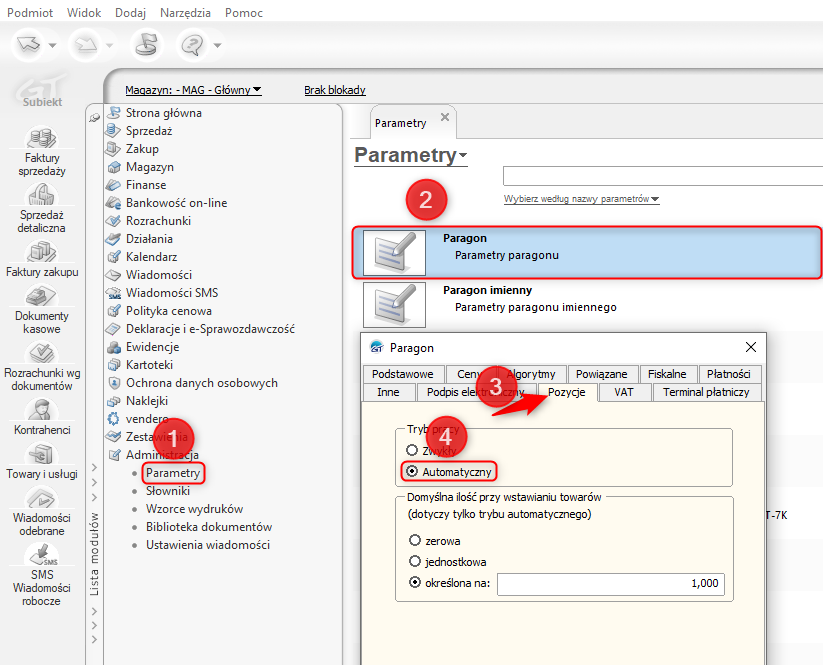823x665 pixels.
Task: Open Rozrachunki wg dokumentów shortcut icon
Action: (41, 353)
